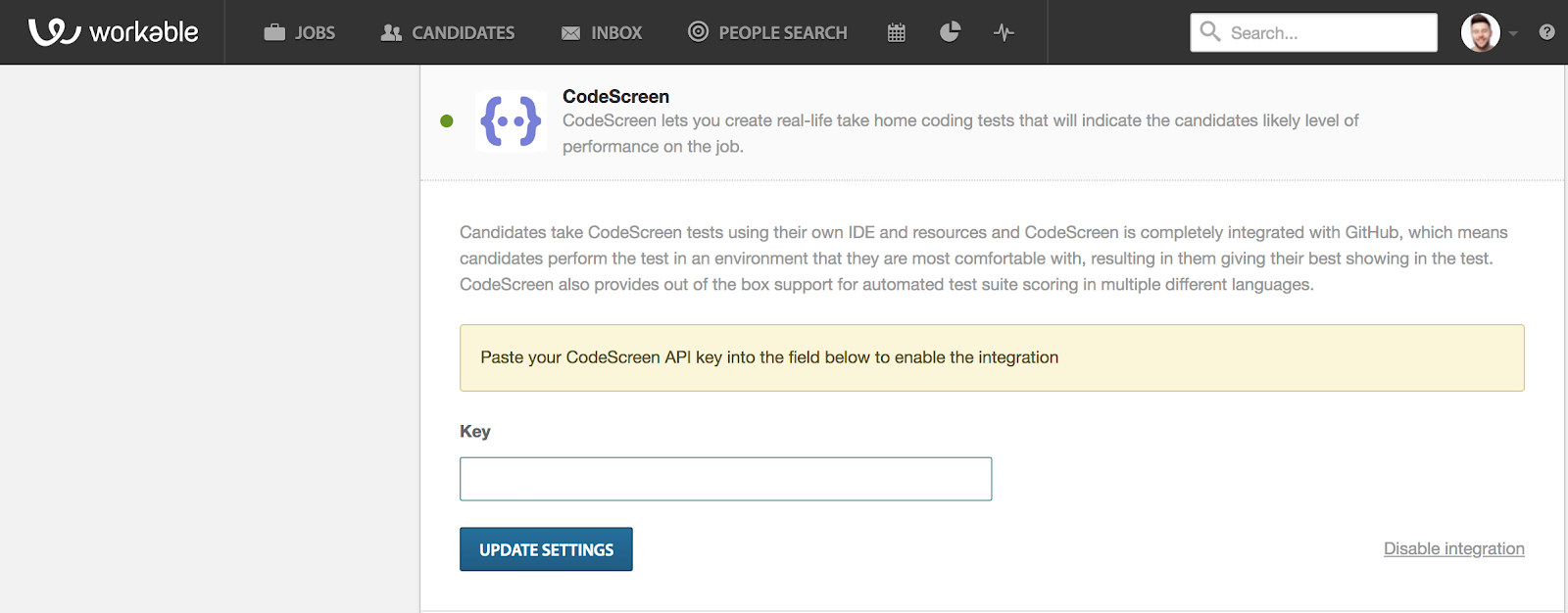Open the calendar icon in the top bar

point(895,31)
